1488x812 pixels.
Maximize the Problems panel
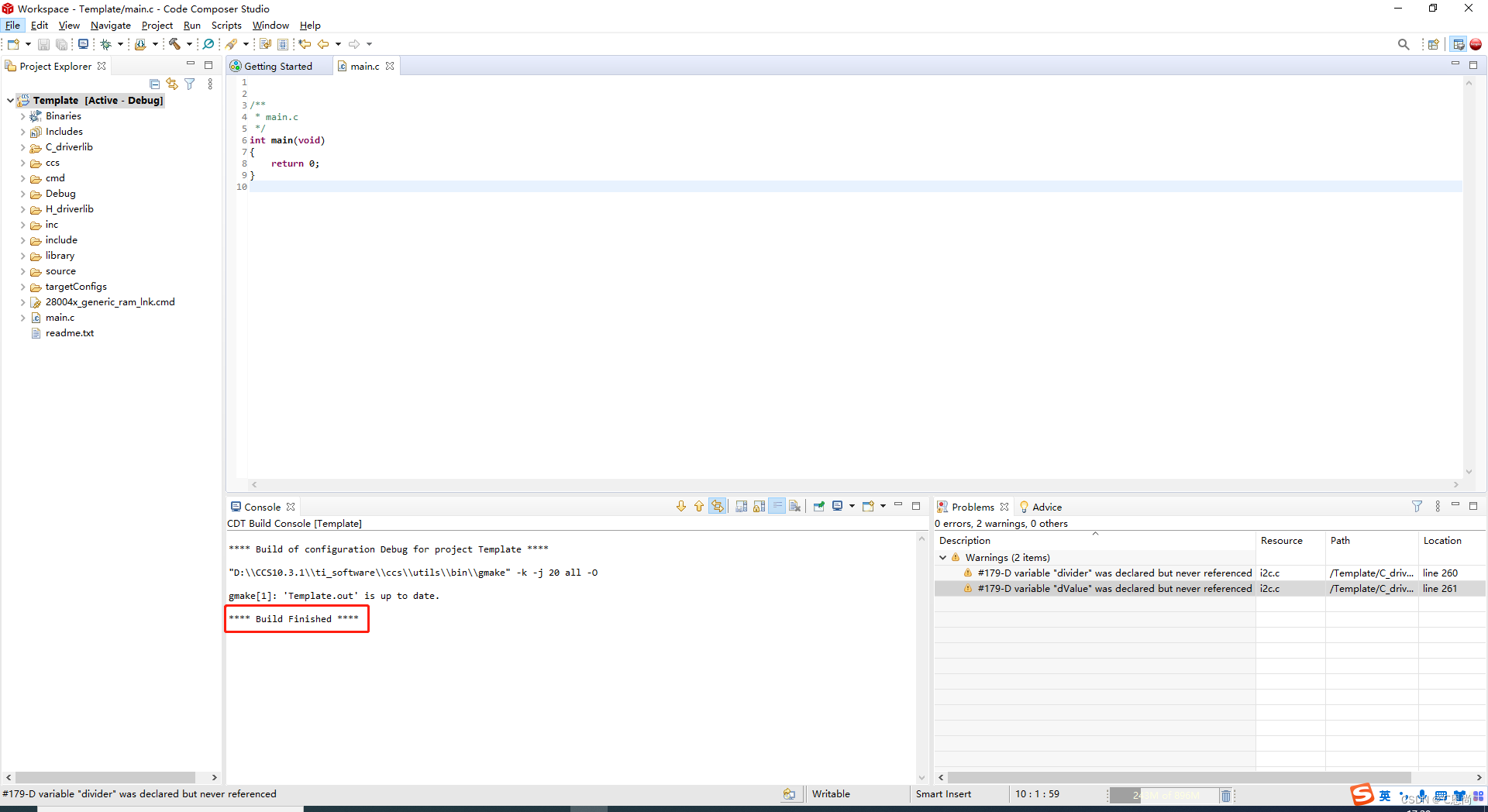coord(1473,505)
